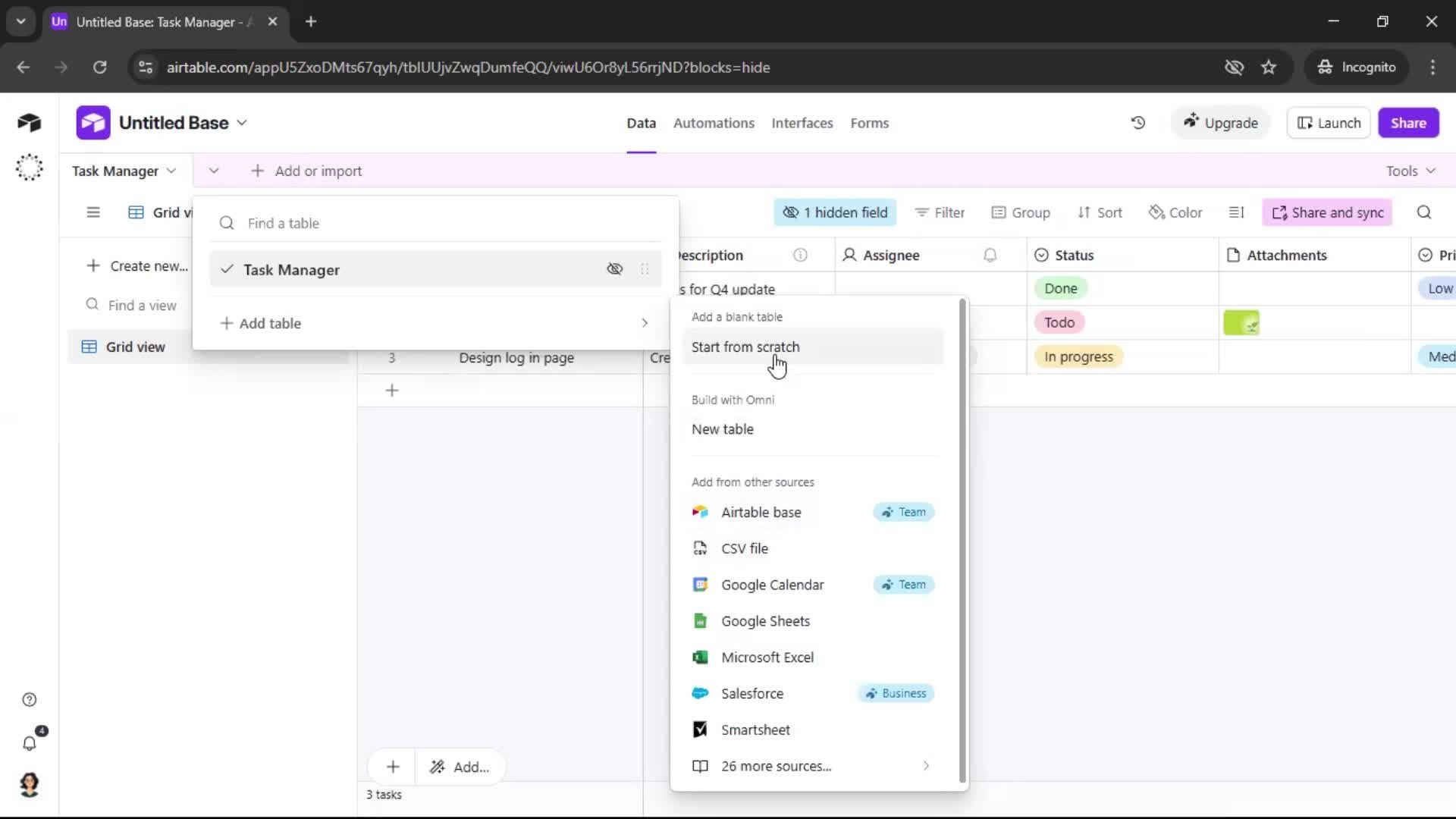Click Create new... view button
Viewport: 1456px width, 819px height.
[137, 266]
